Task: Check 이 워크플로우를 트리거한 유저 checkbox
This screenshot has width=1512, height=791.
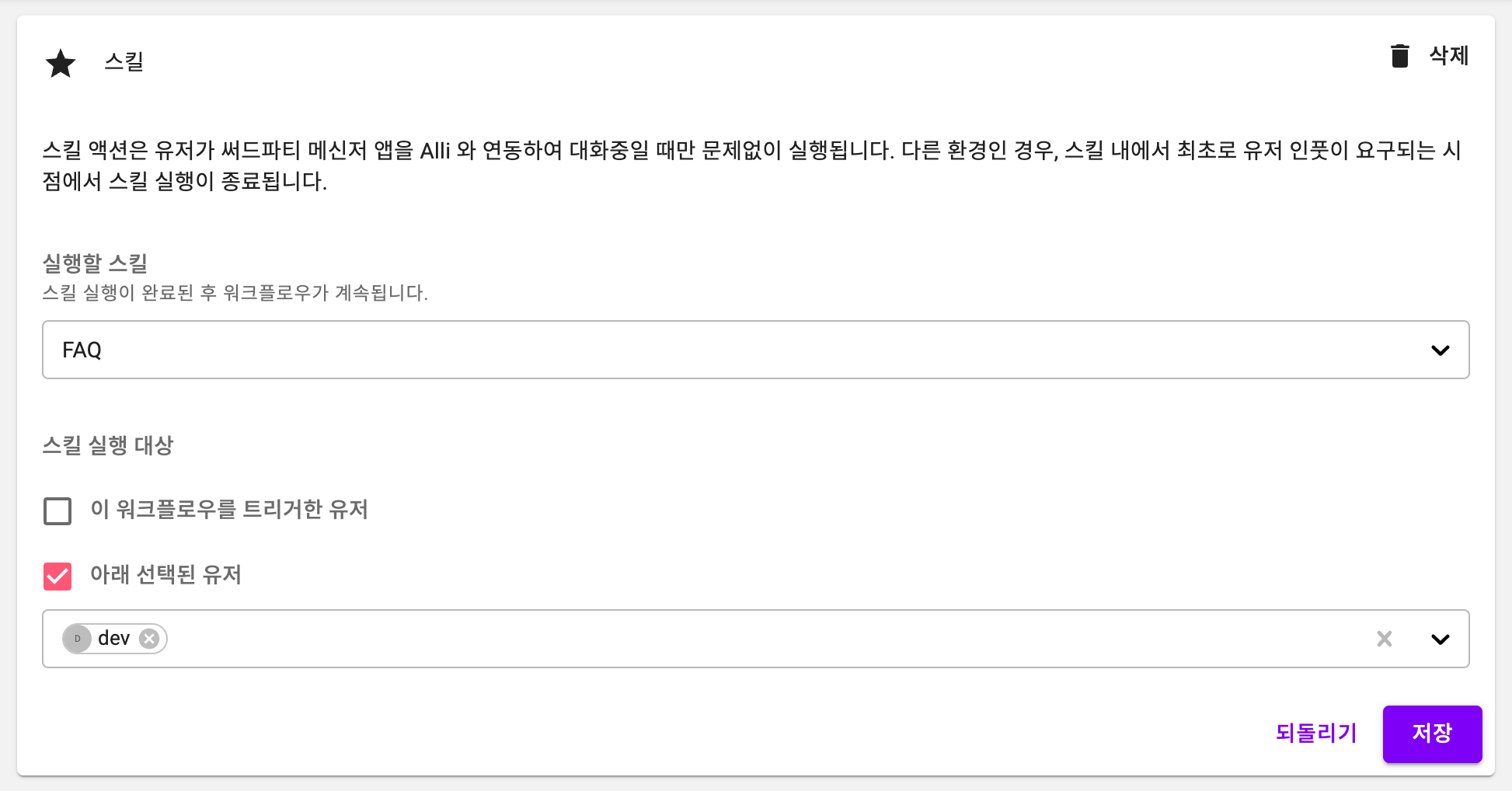Action: (57, 511)
